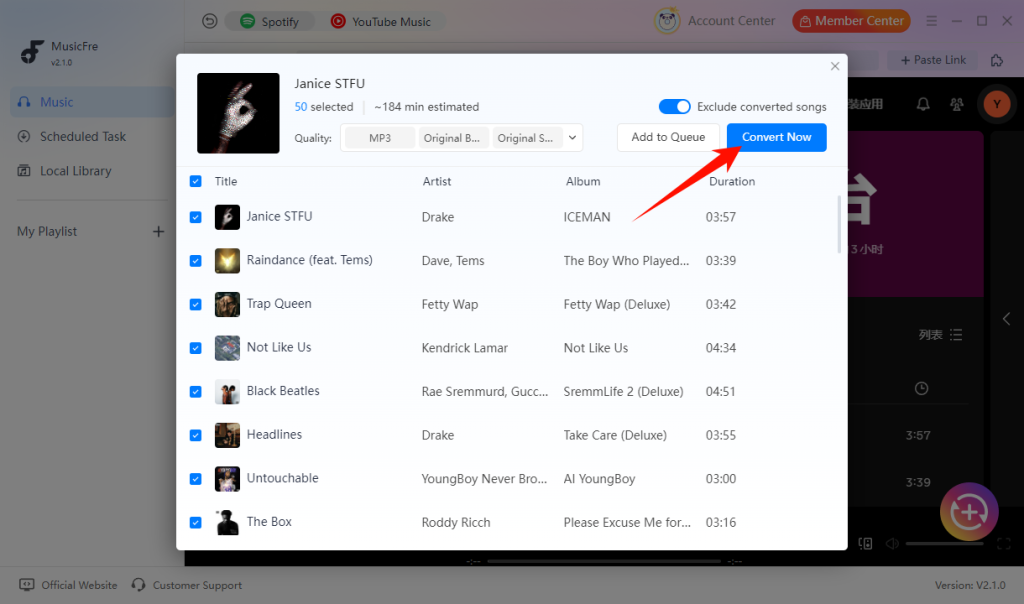Uncheck the Headlines checkbox
This screenshot has height=604, width=1024.
(195, 435)
